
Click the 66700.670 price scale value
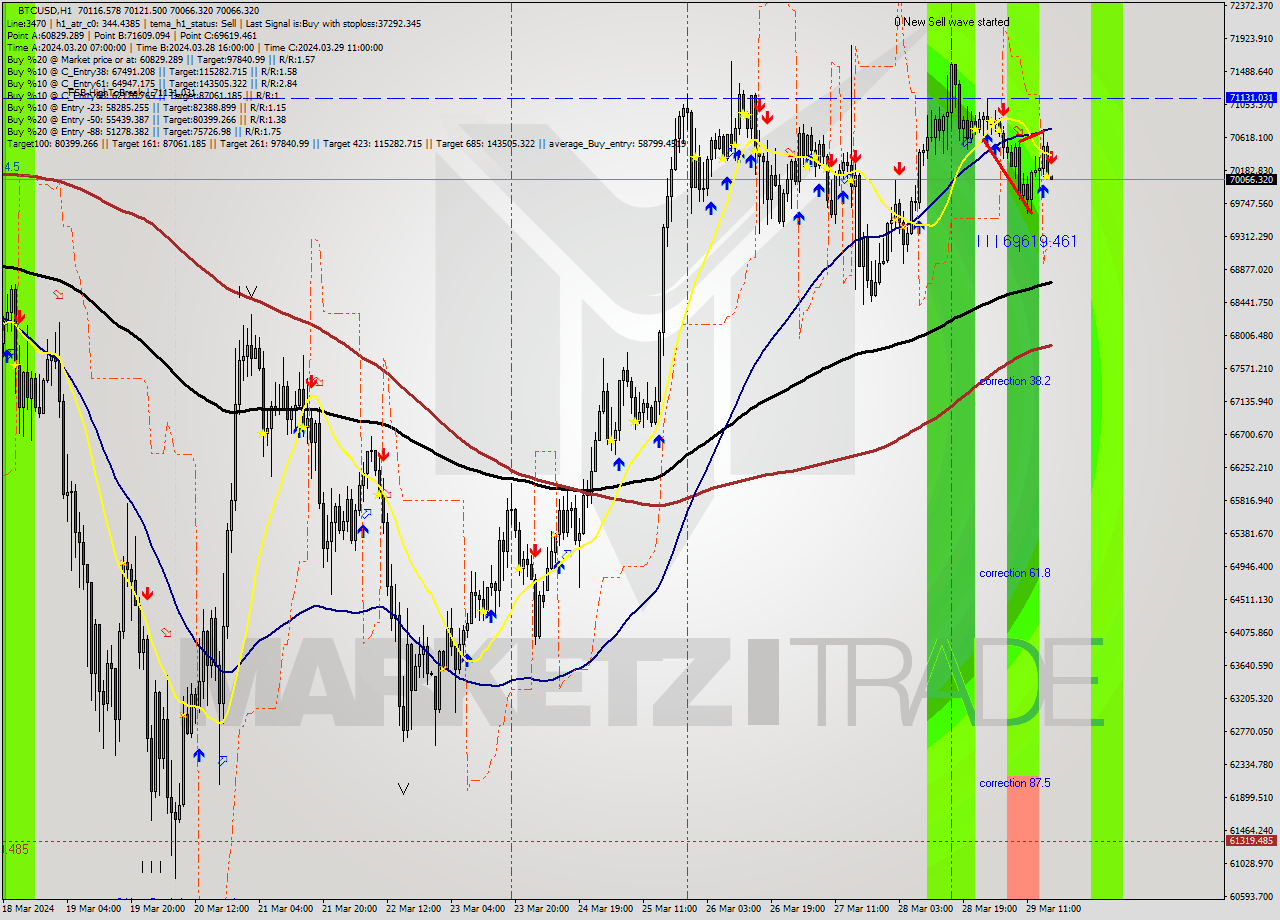point(1250,435)
